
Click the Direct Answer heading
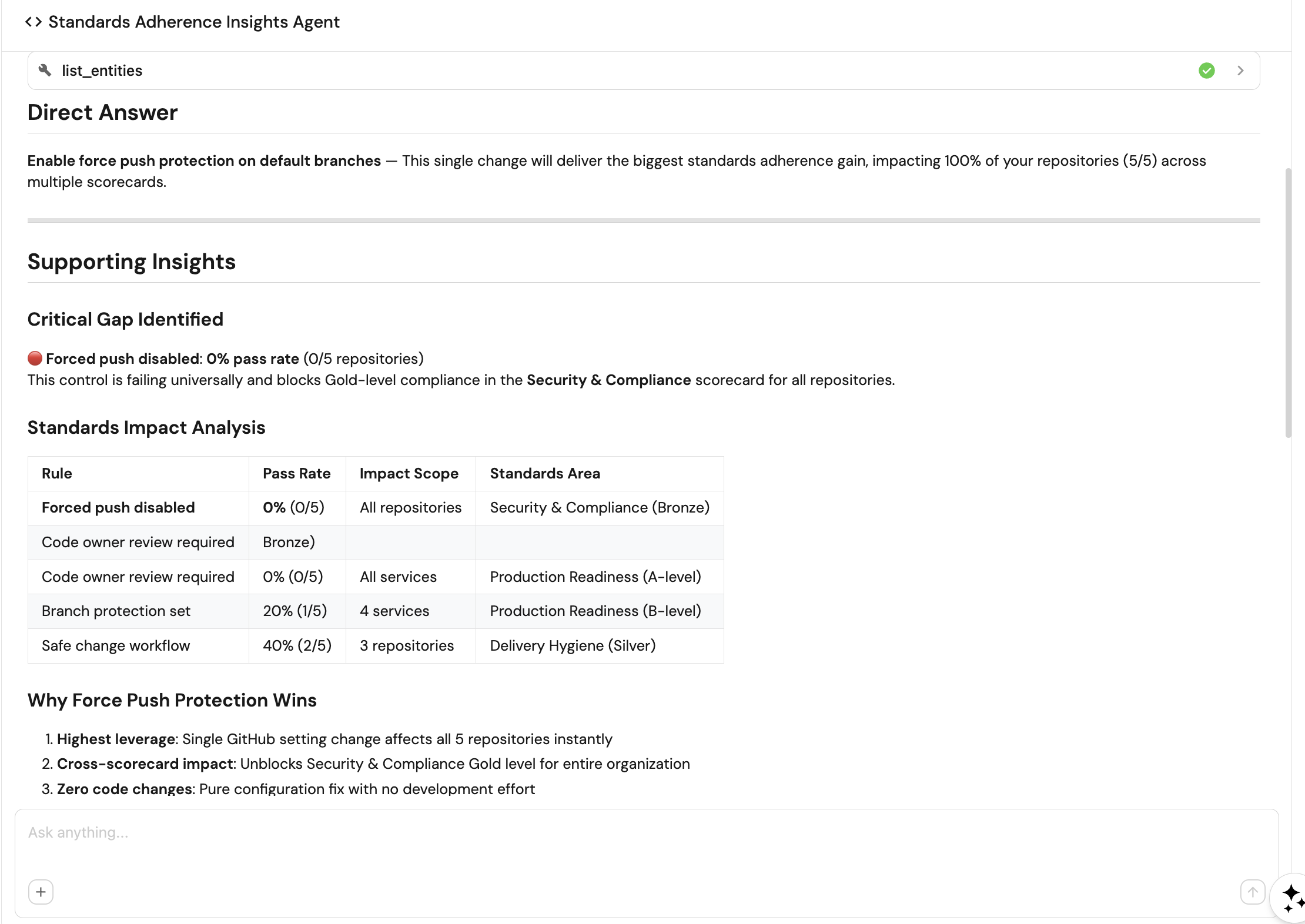pos(102,112)
